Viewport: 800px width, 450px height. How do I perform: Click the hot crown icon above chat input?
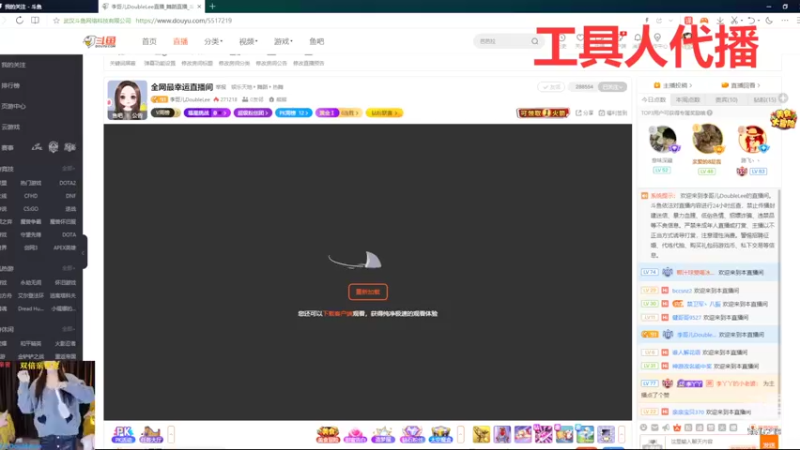pos(677,428)
